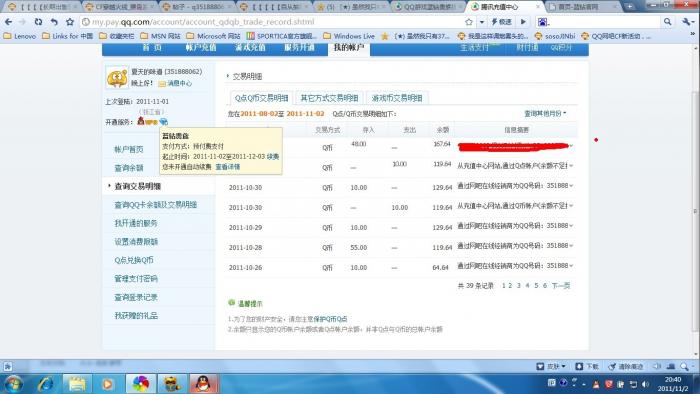700x394 pixels.
Task: Expand details arrow on 2011-10-29 row
Action: (571, 226)
